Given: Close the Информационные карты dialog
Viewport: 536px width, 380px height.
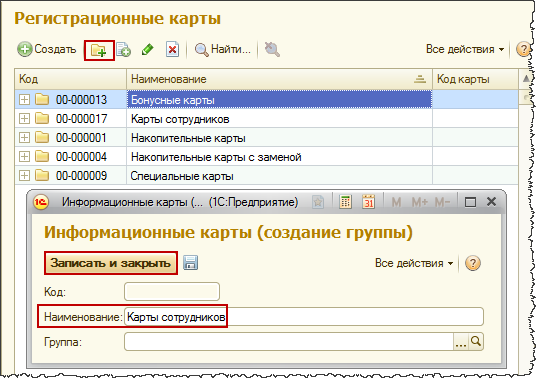Looking at the screenshot, I should pos(491,202).
